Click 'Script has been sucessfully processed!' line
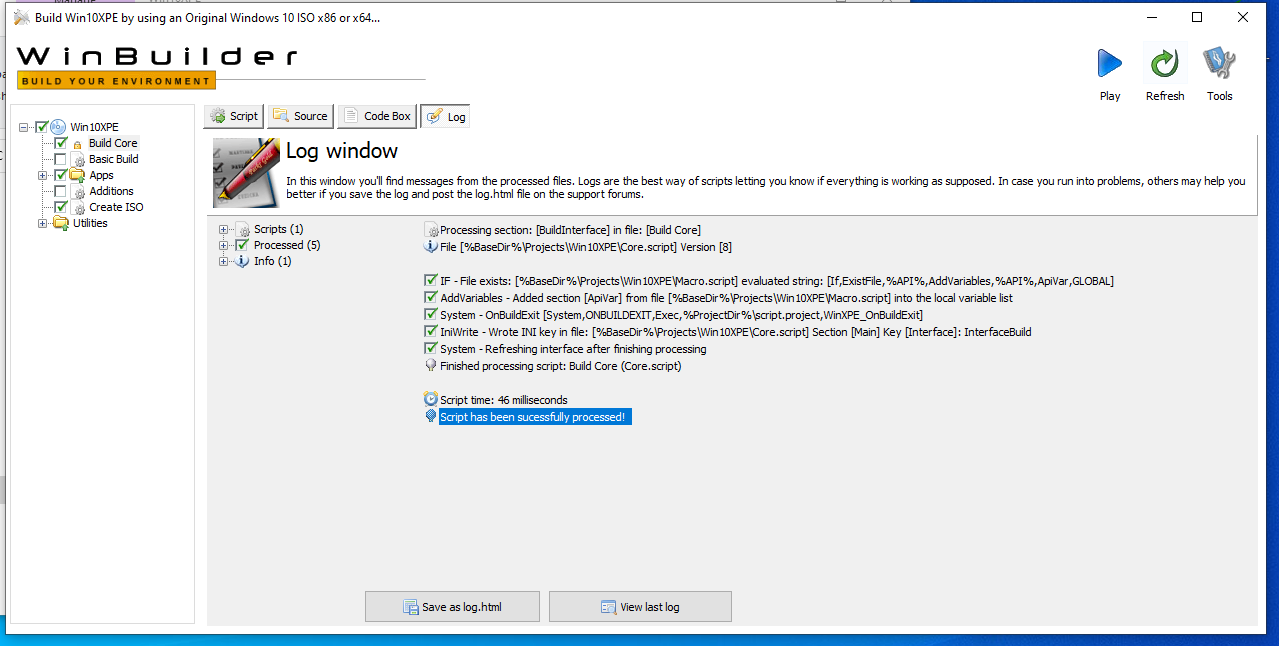Screen dimensions: 1279x646 [x=535, y=416]
